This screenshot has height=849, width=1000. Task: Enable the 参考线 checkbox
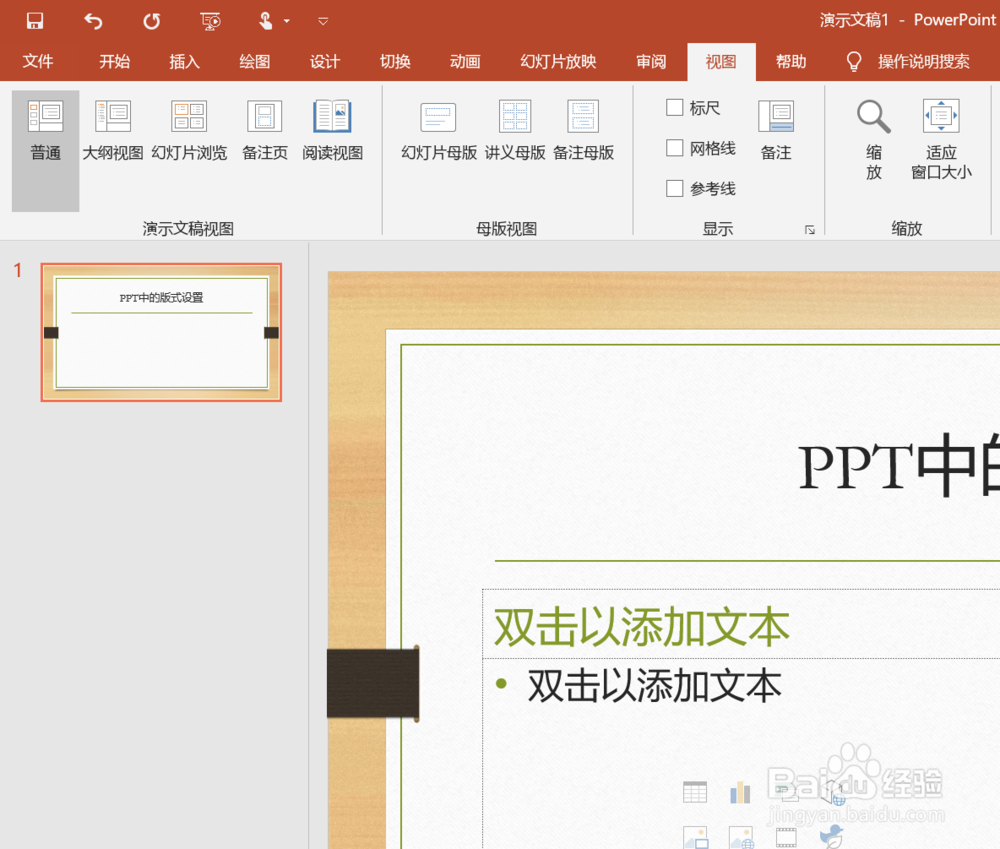(675, 188)
